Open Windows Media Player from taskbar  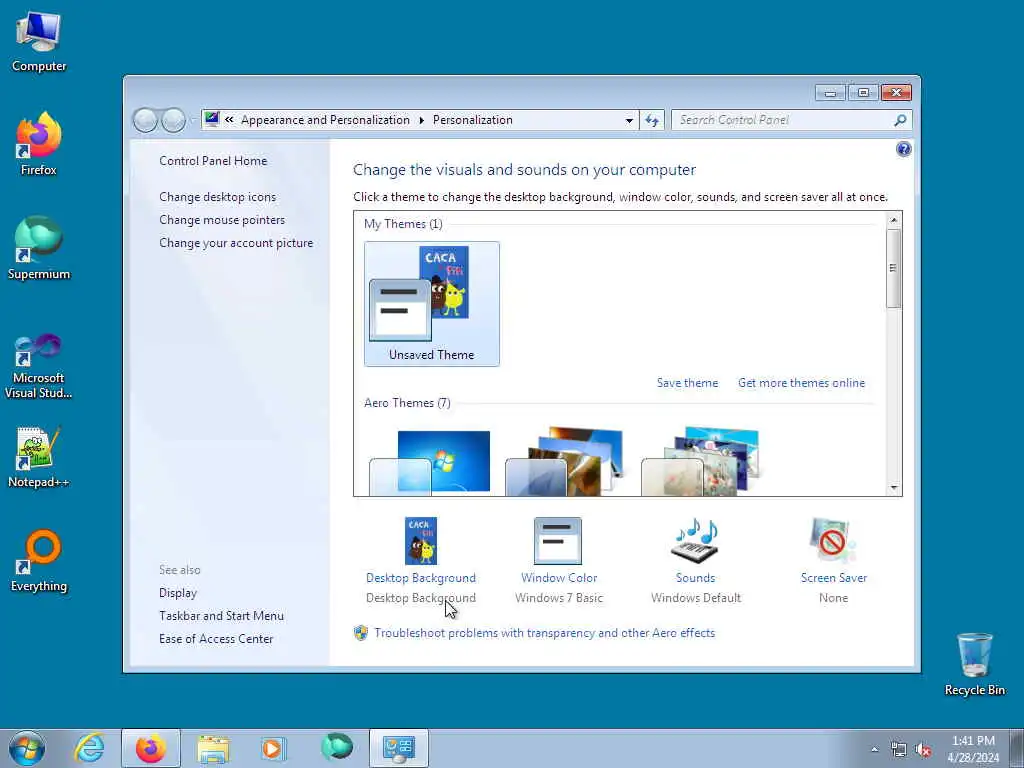274,748
